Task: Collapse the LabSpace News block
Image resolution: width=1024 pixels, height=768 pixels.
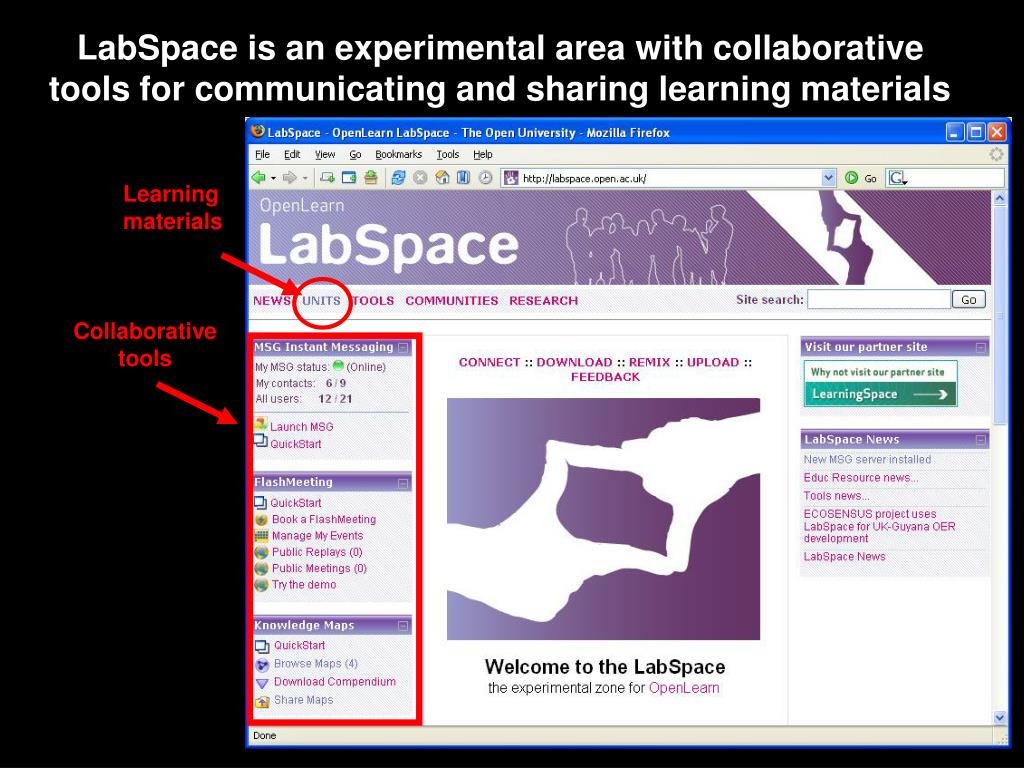Action: coord(980,440)
